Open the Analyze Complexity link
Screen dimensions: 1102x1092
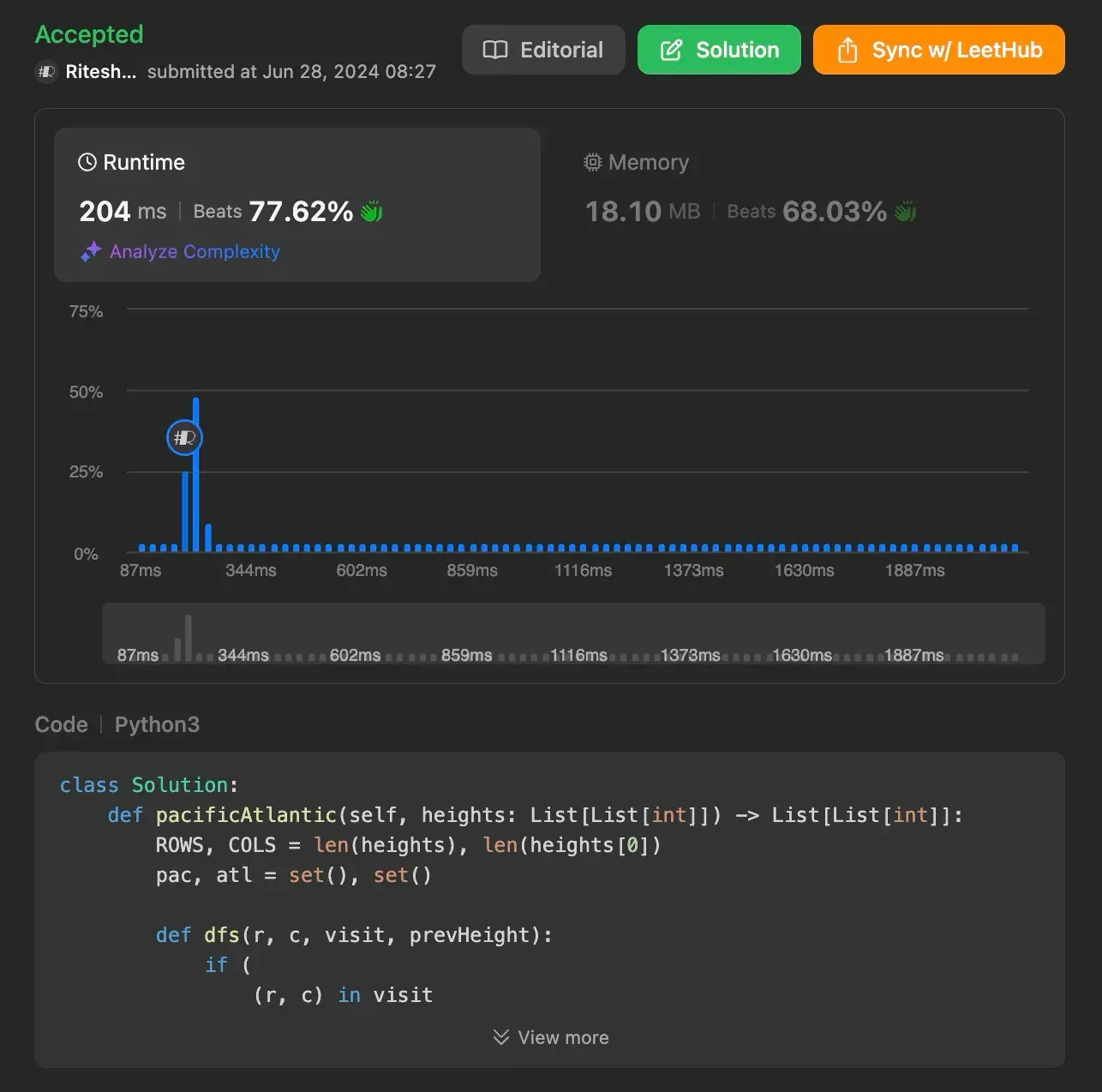point(195,251)
